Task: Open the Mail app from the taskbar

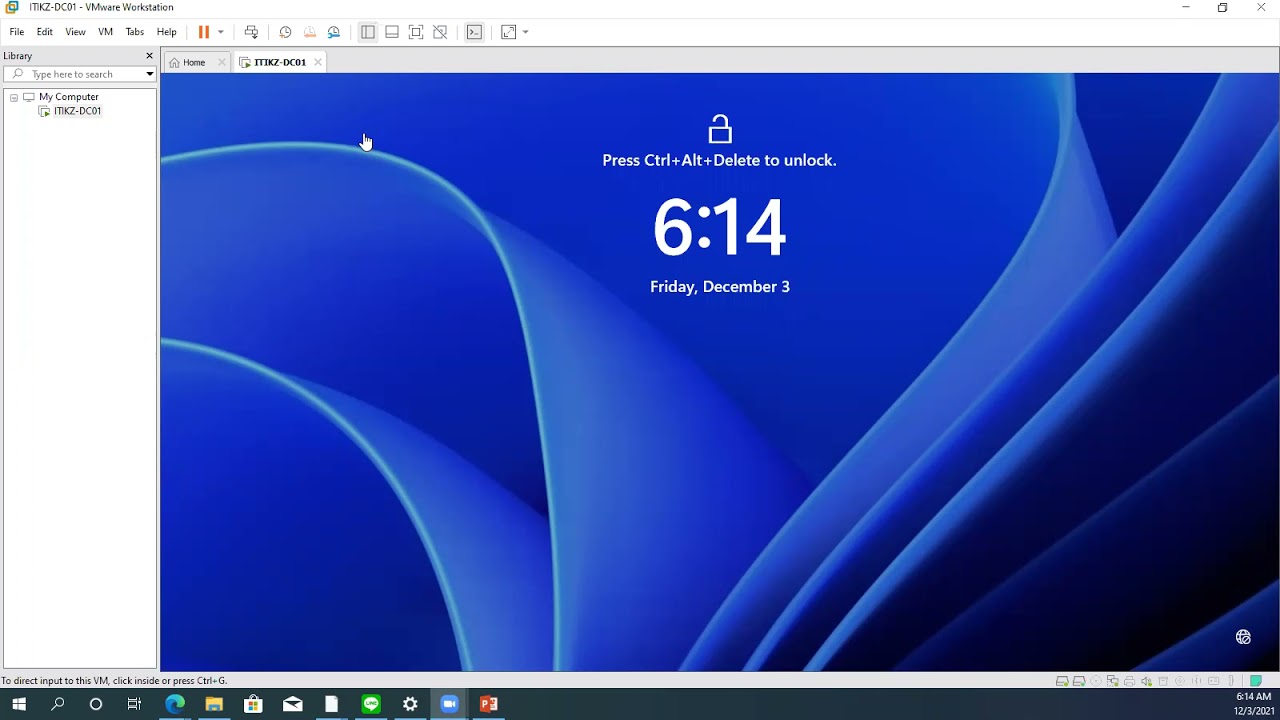Action: (292, 704)
